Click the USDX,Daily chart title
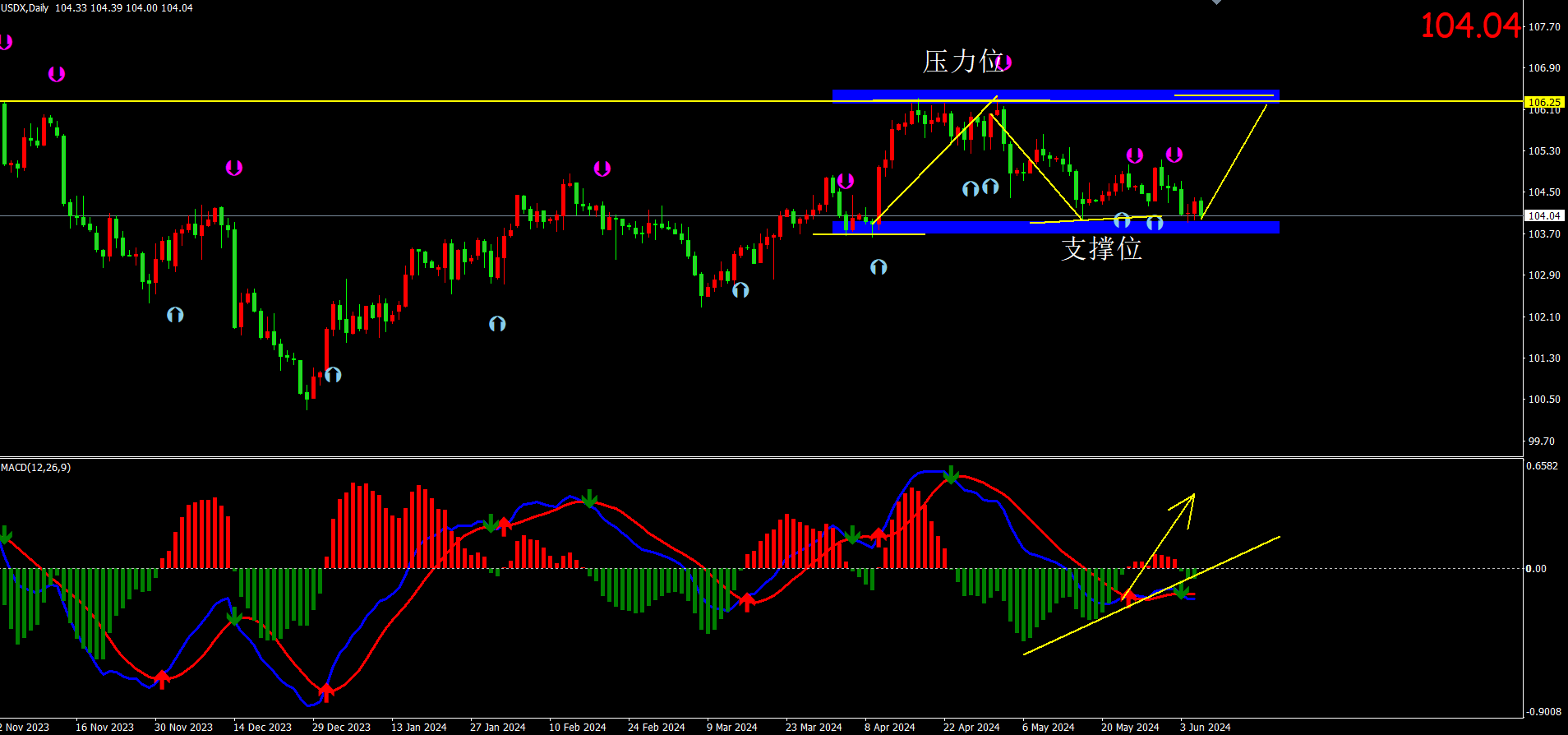 [25, 7]
